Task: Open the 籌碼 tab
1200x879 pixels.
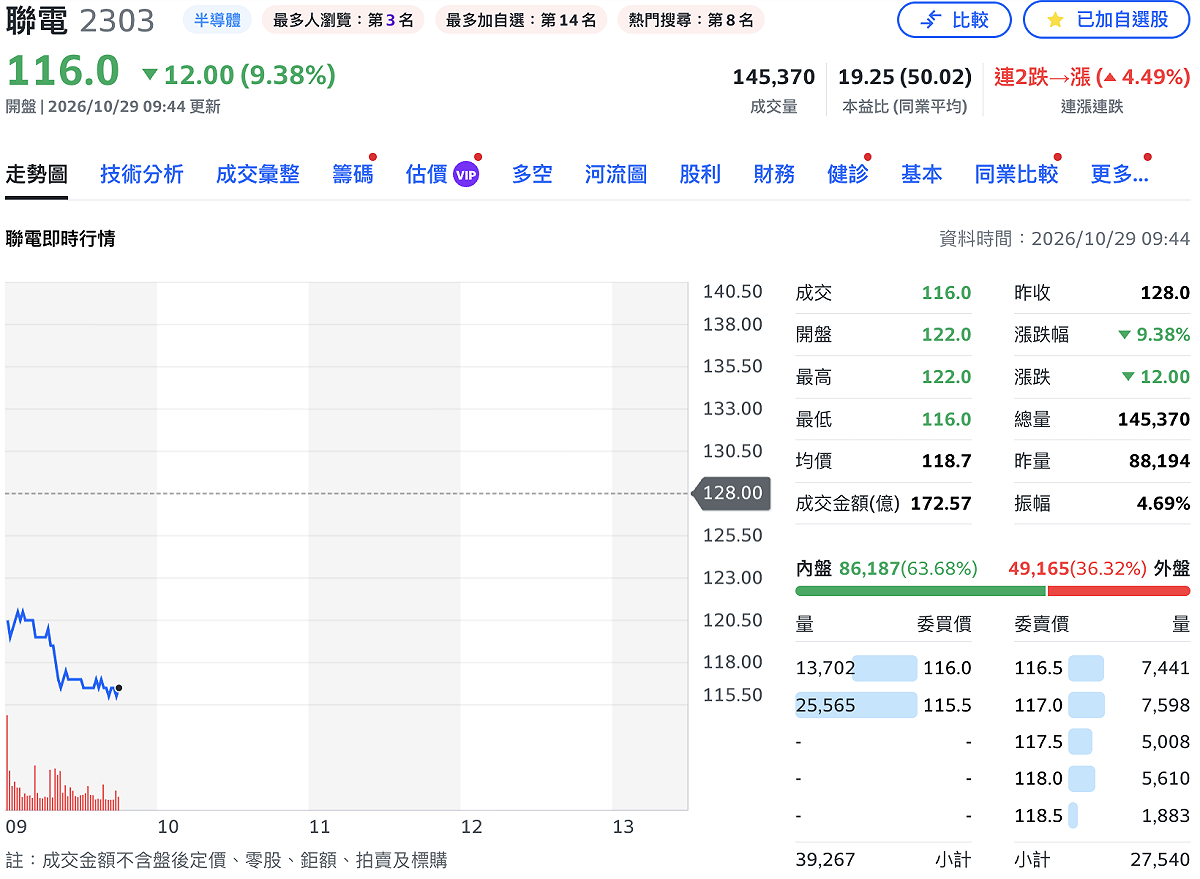Action: pyautogui.click(x=353, y=174)
